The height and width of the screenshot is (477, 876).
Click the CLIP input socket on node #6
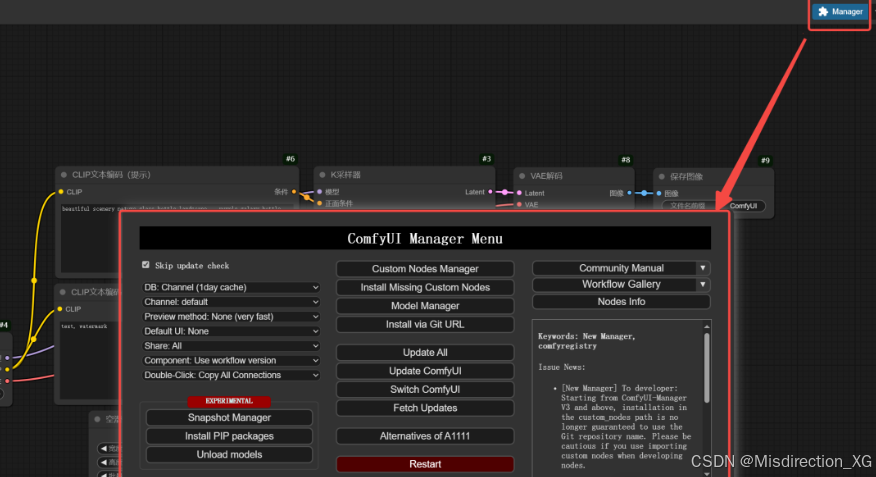tap(61, 192)
